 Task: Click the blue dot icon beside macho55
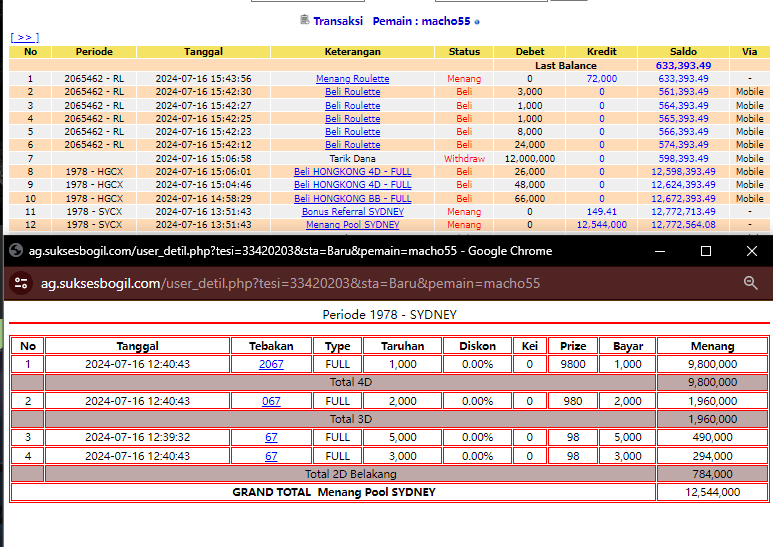(x=477, y=22)
